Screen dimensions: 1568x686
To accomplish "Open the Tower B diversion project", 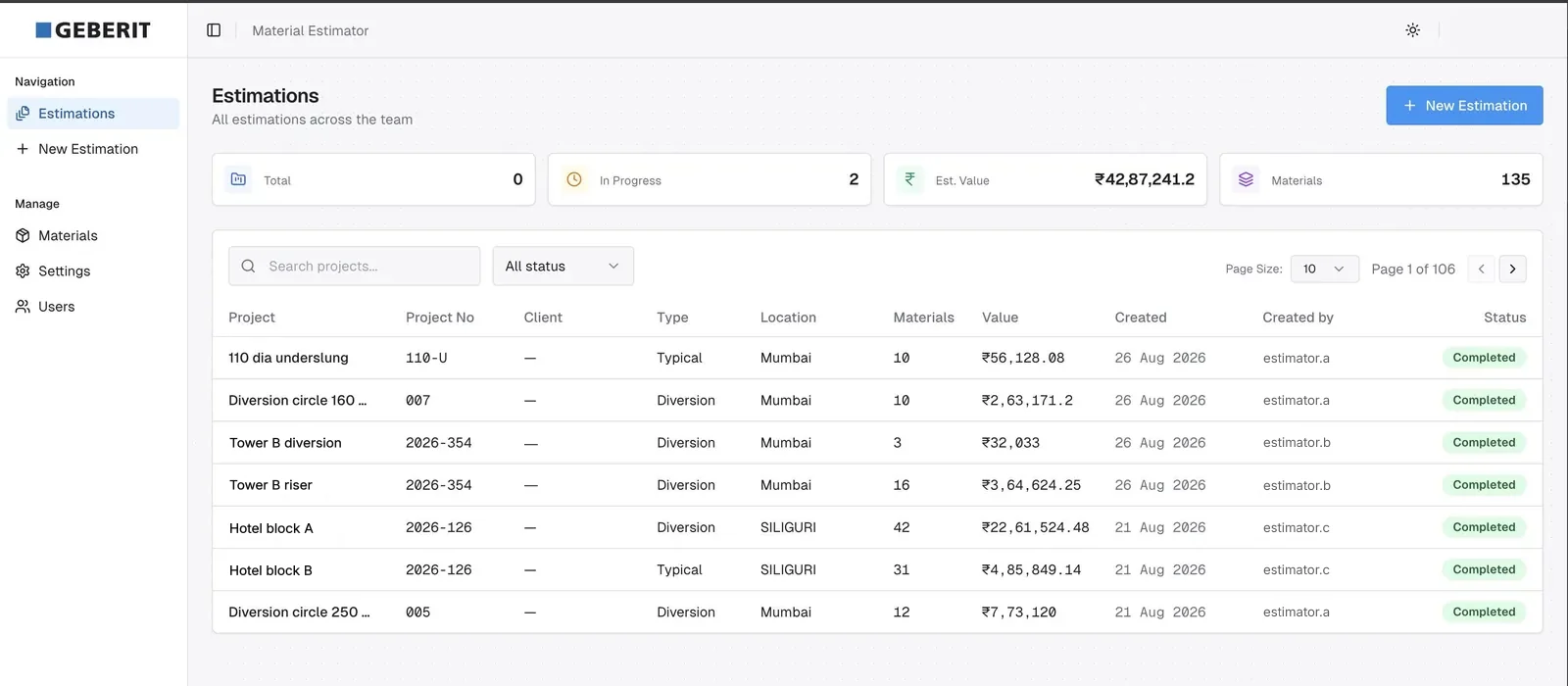I will point(285,443).
